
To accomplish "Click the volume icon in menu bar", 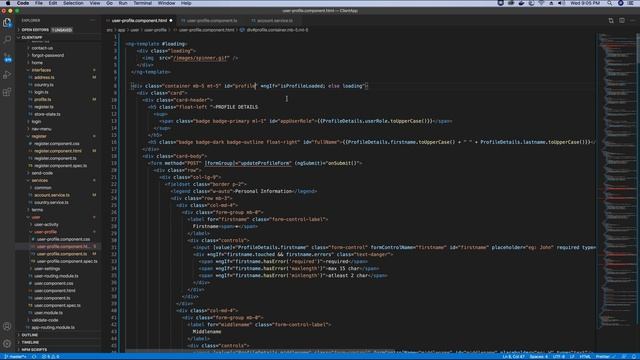I will coord(561,3).
